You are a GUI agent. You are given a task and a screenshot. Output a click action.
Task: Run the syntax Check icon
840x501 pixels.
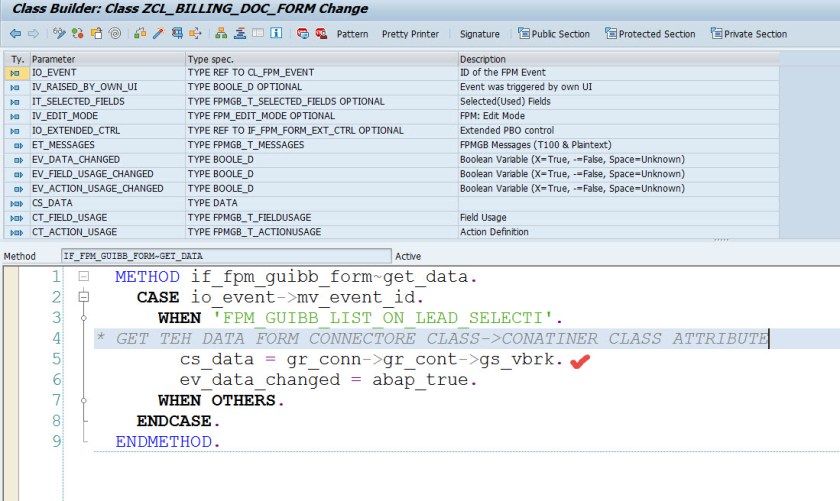click(x=140, y=34)
